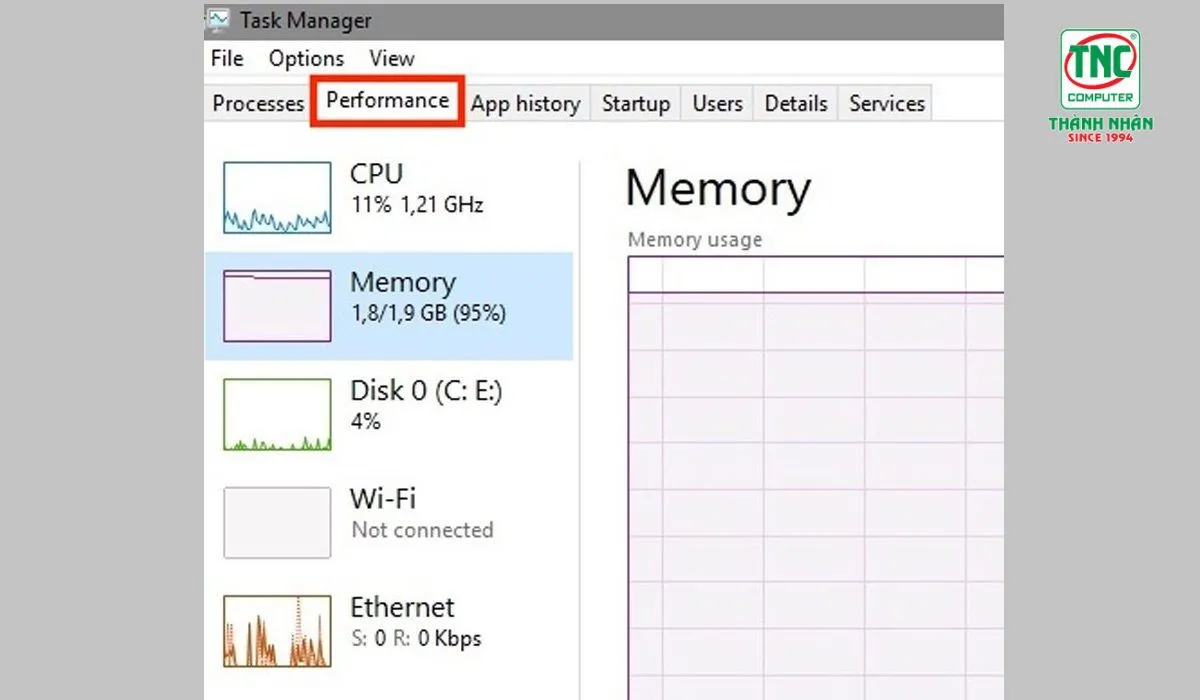Image resolution: width=1200 pixels, height=700 pixels.
Task: Select the Memory usage graph thumbnail
Action: tap(277, 306)
